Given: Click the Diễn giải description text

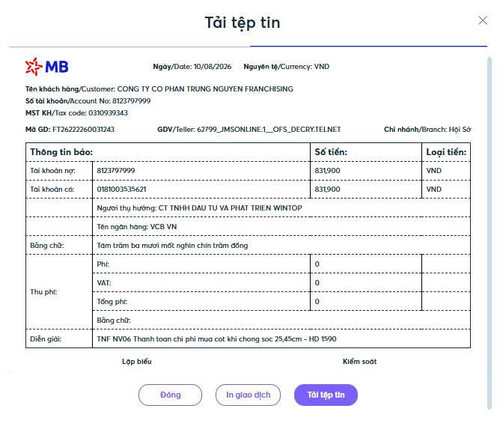Looking at the screenshot, I should 216,339.
